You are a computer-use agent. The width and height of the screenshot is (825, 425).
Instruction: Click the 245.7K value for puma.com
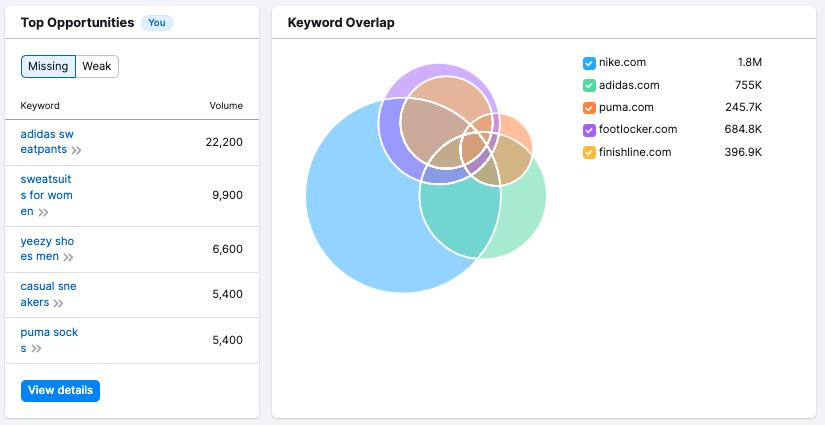(x=743, y=107)
